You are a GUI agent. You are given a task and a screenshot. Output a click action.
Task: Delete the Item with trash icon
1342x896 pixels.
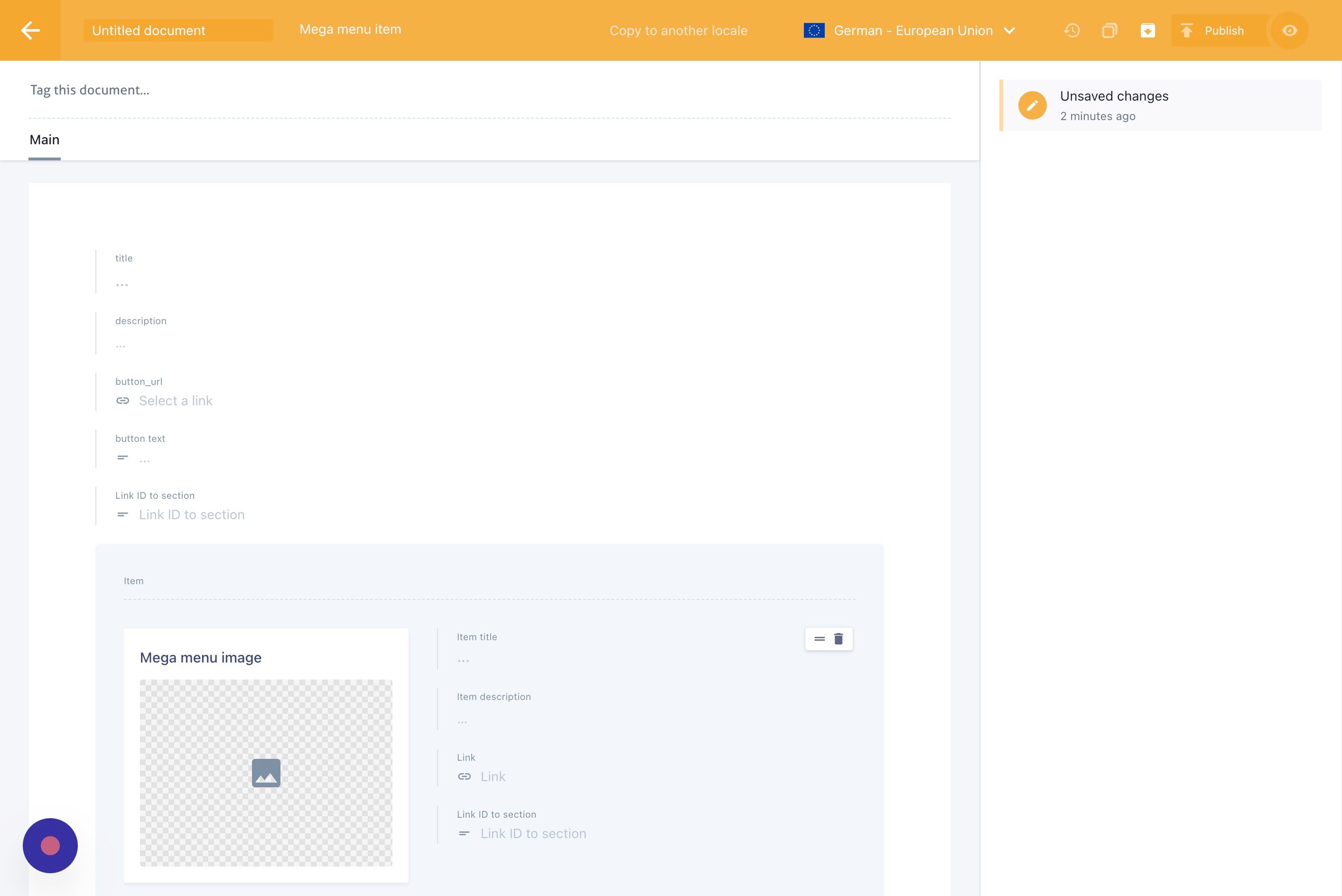point(839,639)
